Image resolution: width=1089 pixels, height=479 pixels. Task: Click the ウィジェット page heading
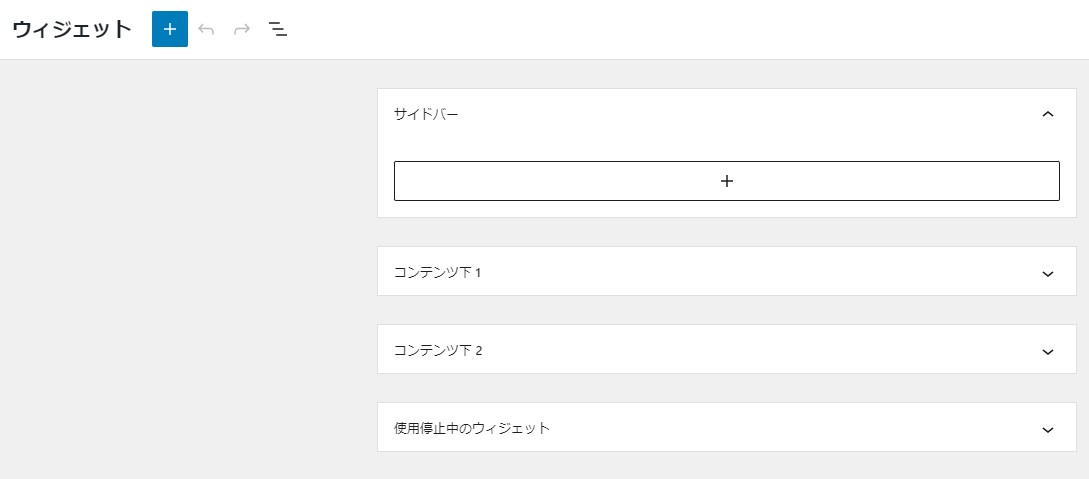tap(72, 29)
